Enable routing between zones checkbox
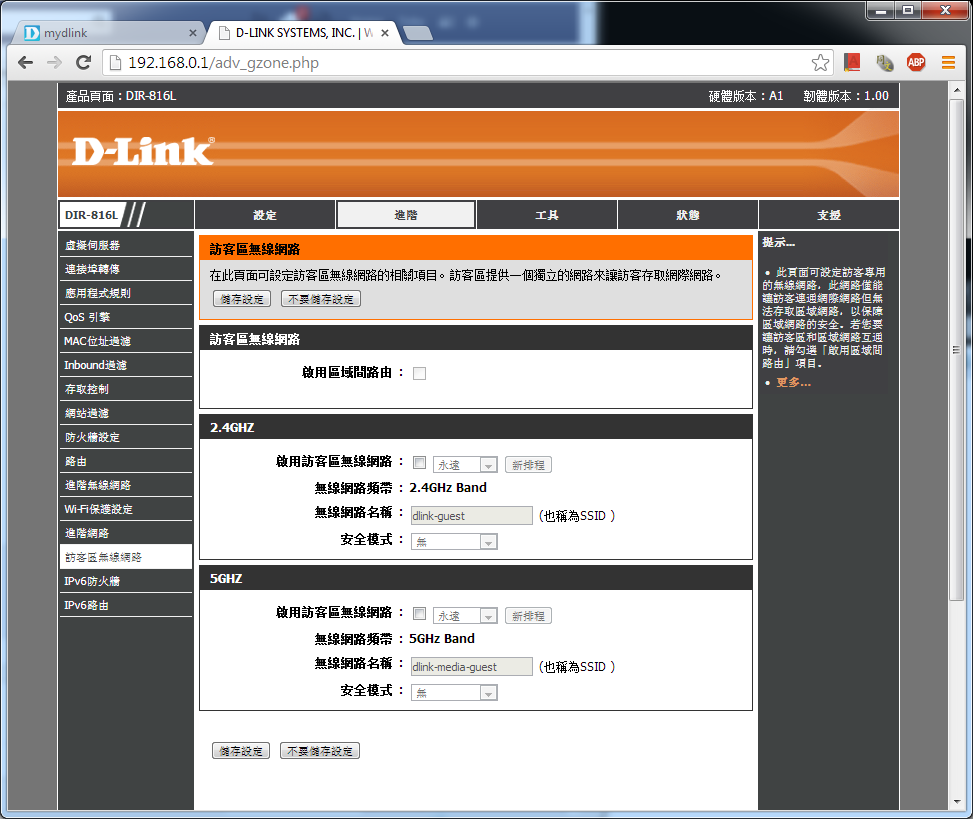Image resolution: width=973 pixels, height=819 pixels. point(419,373)
